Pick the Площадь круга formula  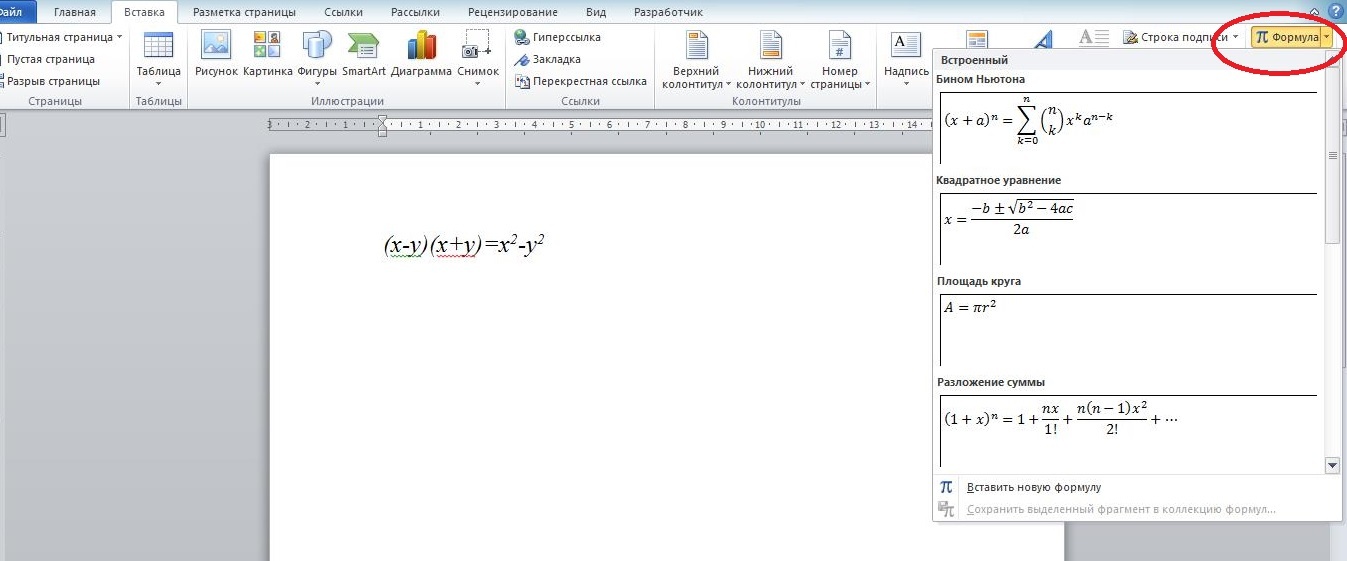point(1128,329)
